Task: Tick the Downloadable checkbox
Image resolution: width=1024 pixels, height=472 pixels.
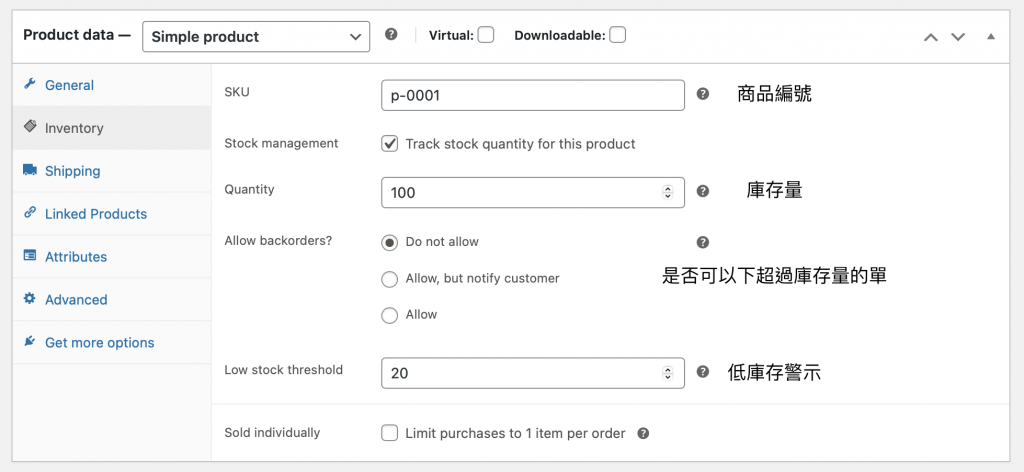Action: point(617,35)
